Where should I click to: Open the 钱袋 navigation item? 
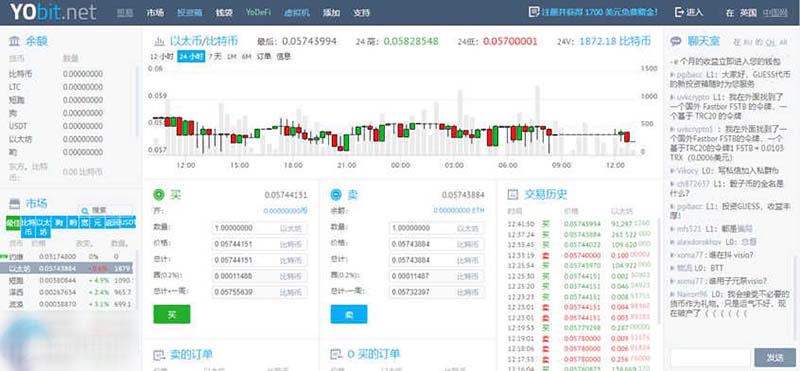pyautogui.click(x=224, y=13)
